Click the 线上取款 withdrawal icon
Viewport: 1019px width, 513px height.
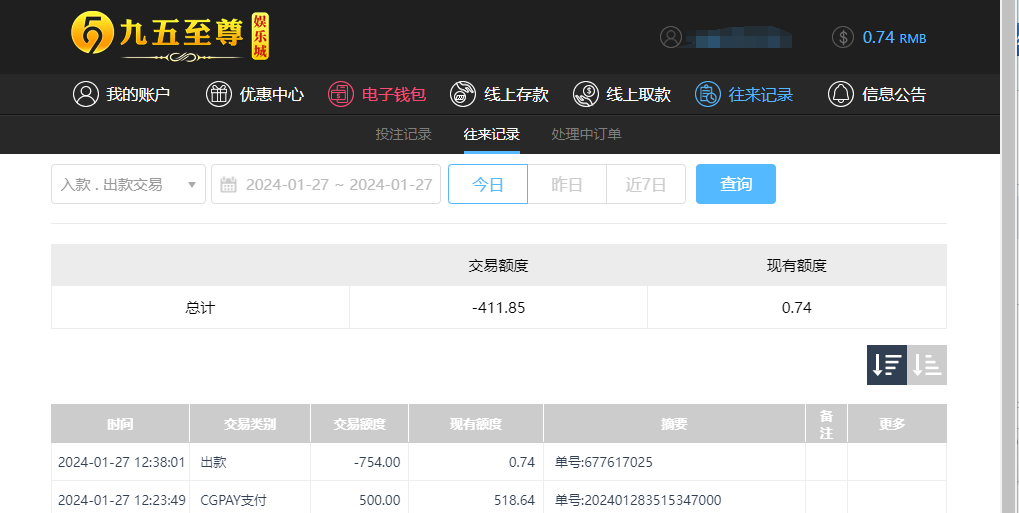[x=586, y=94]
